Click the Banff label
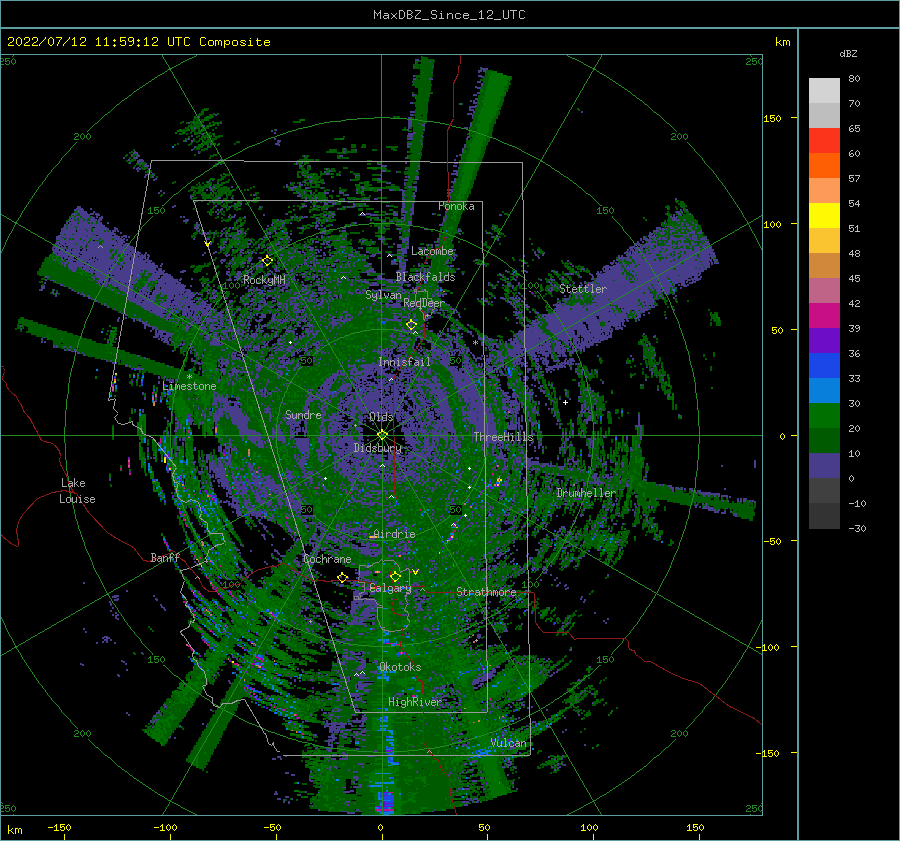 [165, 558]
